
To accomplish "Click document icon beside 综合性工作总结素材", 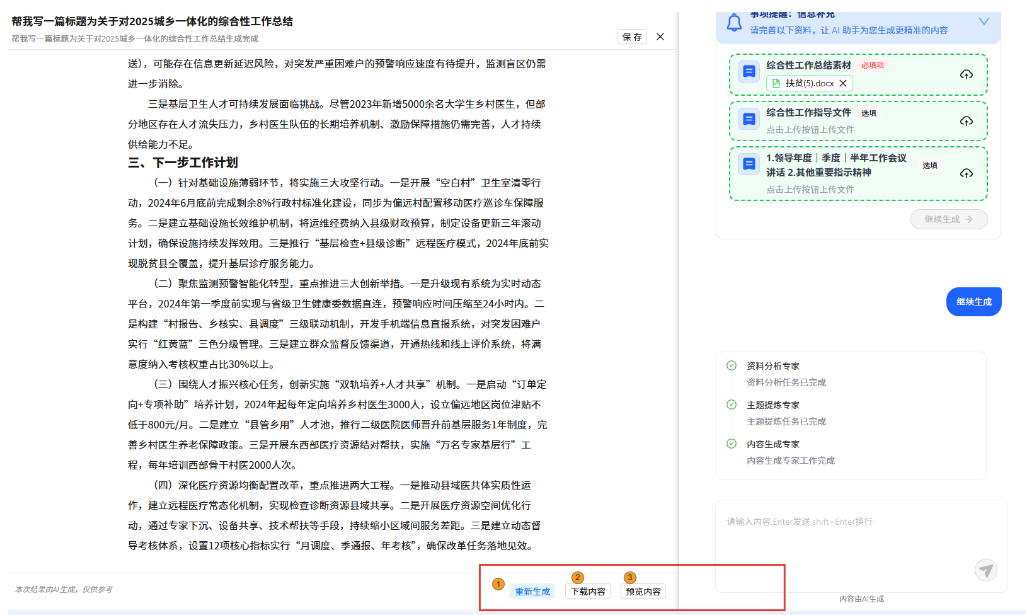I will [747, 72].
